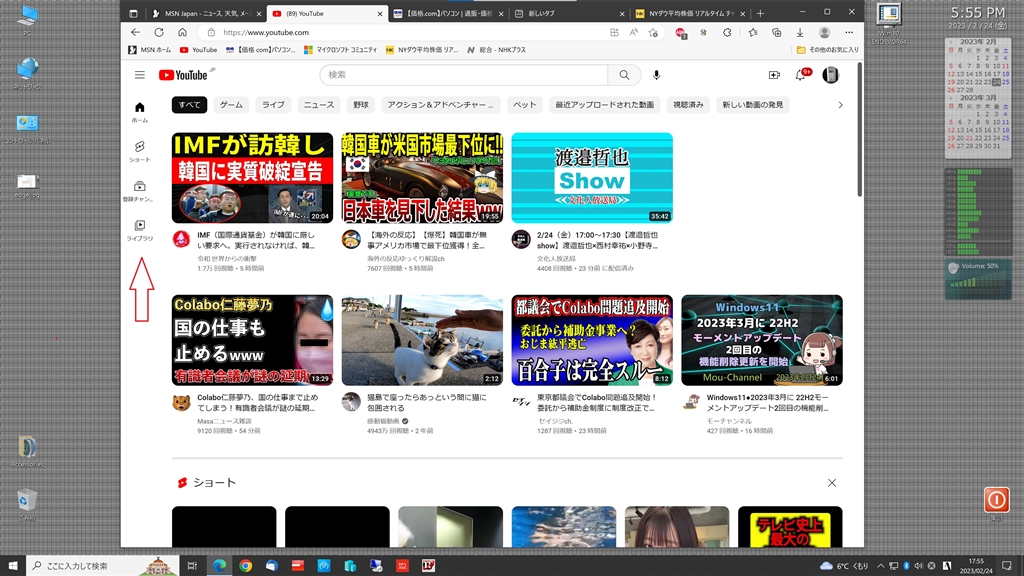Click the browser address bar URL

(x=266, y=32)
